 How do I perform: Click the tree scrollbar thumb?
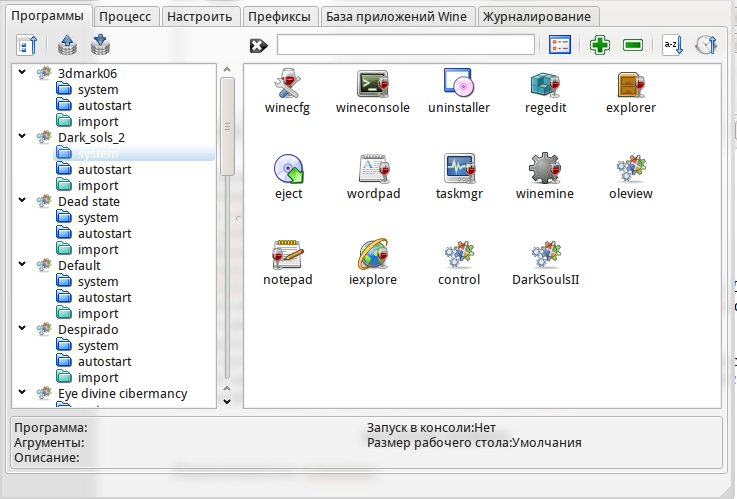point(227,126)
